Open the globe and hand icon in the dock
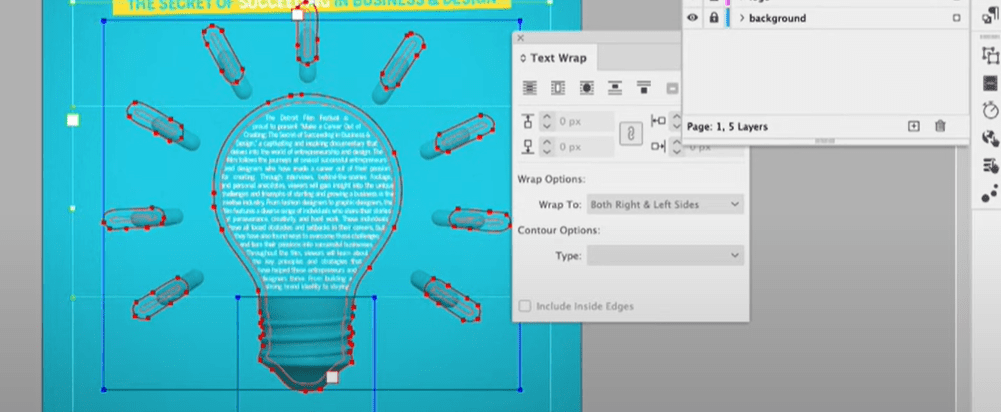Screen dimensions: 1001x412 (x=990, y=138)
